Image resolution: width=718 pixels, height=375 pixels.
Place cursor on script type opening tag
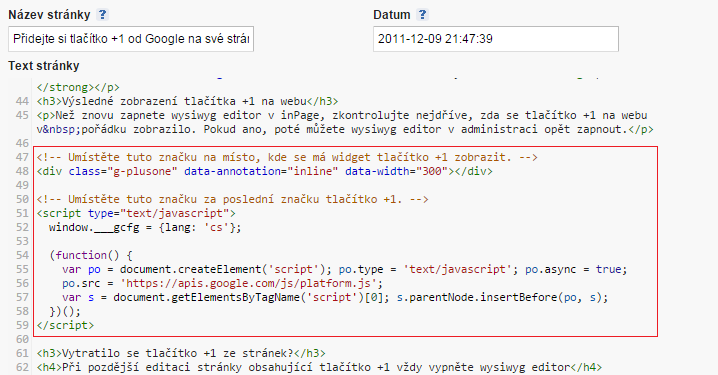point(136,213)
